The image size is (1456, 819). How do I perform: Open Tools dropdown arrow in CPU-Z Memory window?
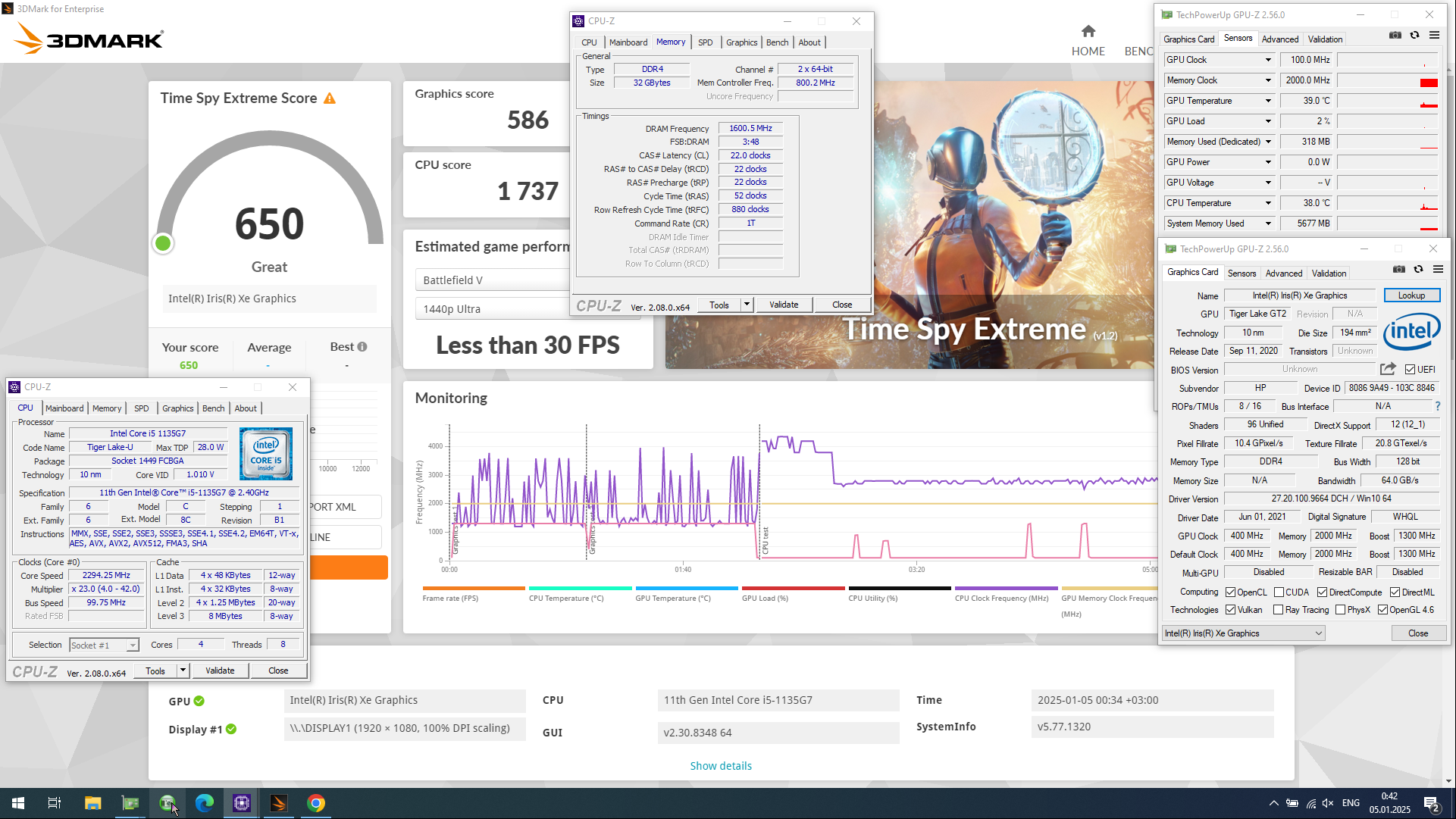(747, 305)
